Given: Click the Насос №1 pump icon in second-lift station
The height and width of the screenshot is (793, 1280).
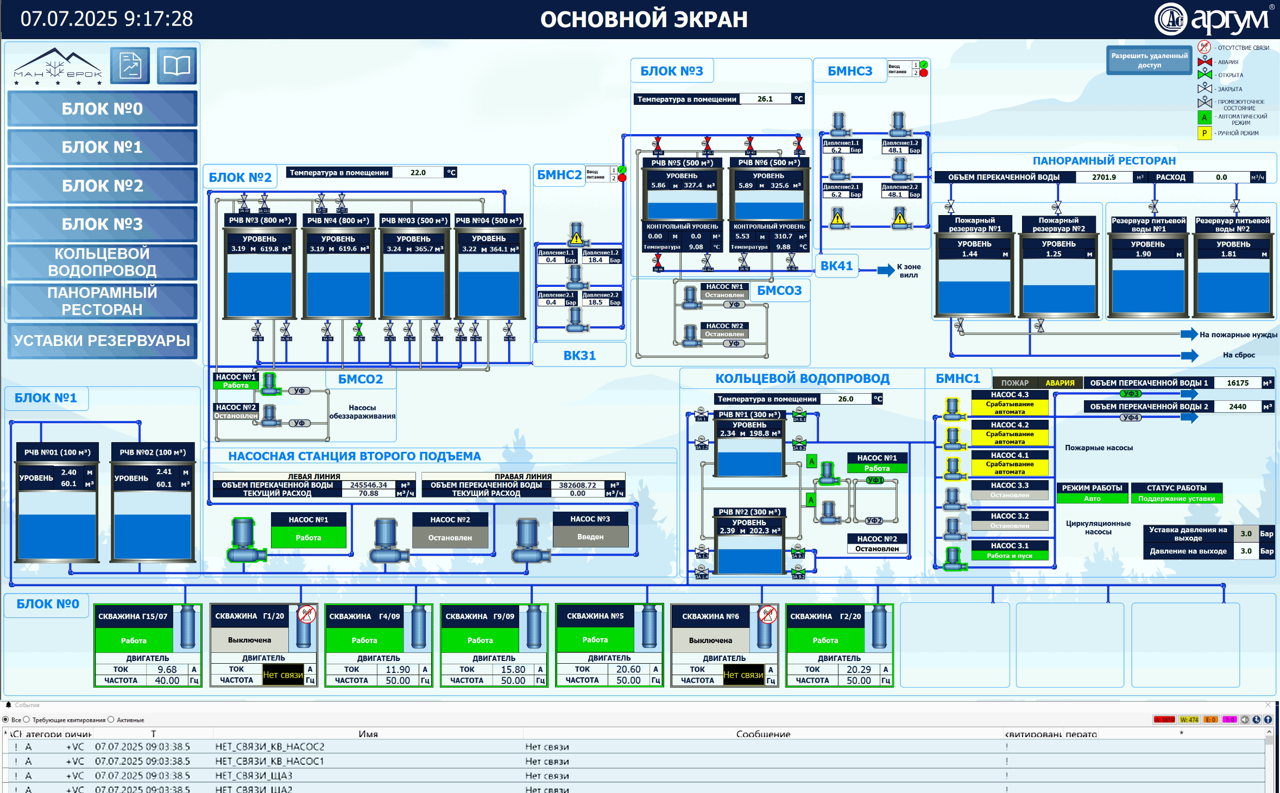Looking at the screenshot, I should (243, 539).
